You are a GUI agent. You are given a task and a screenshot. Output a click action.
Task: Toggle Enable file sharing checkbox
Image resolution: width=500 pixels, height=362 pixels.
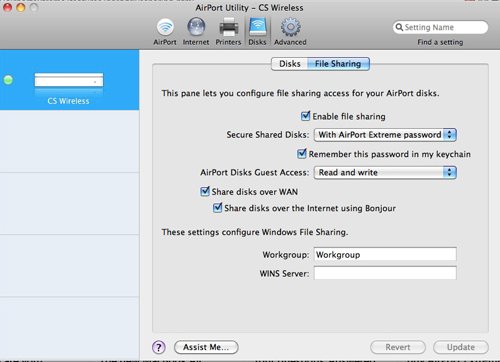point(305,116)
